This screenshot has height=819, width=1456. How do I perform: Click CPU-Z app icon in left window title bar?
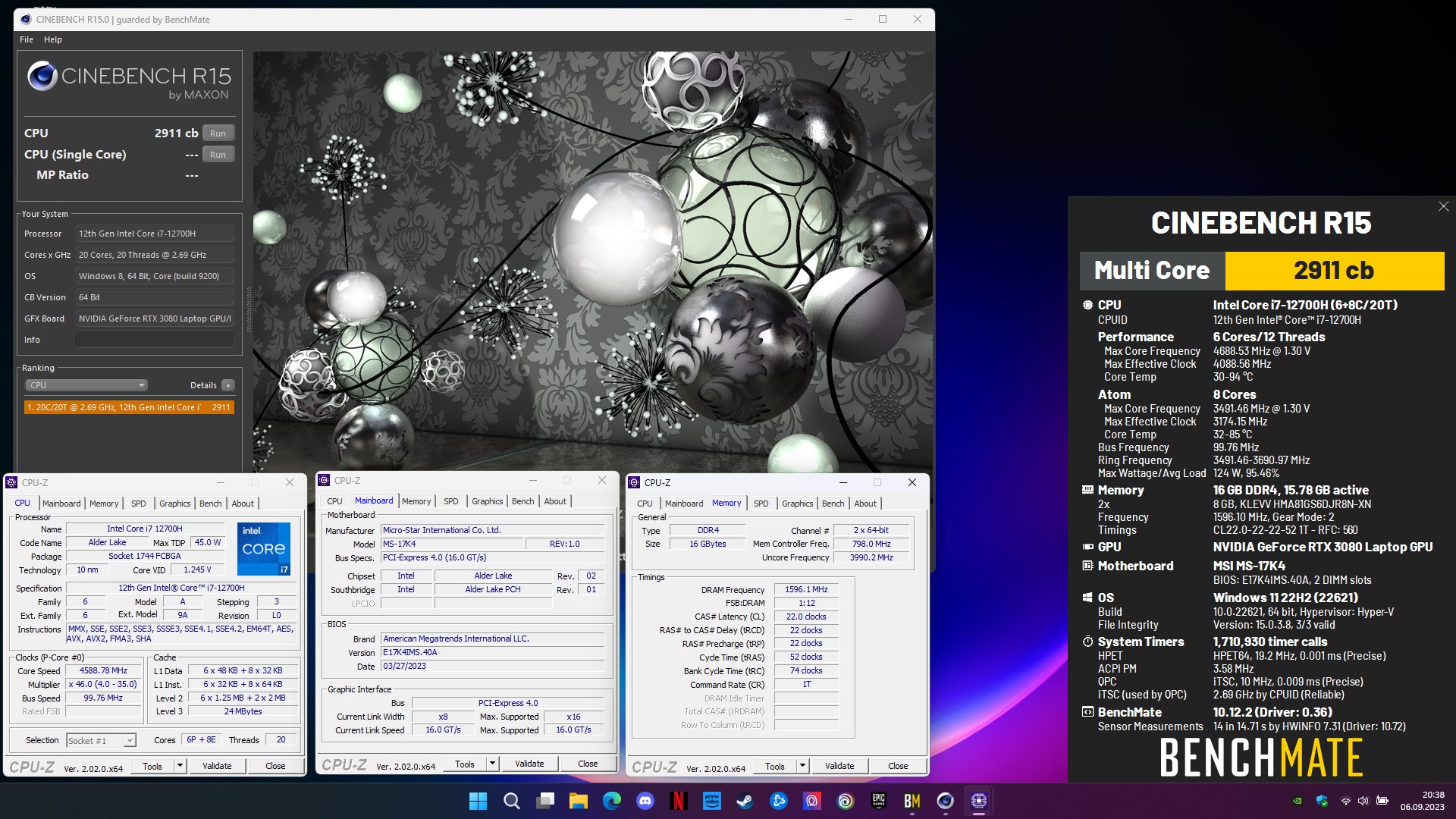coord(12,482)
